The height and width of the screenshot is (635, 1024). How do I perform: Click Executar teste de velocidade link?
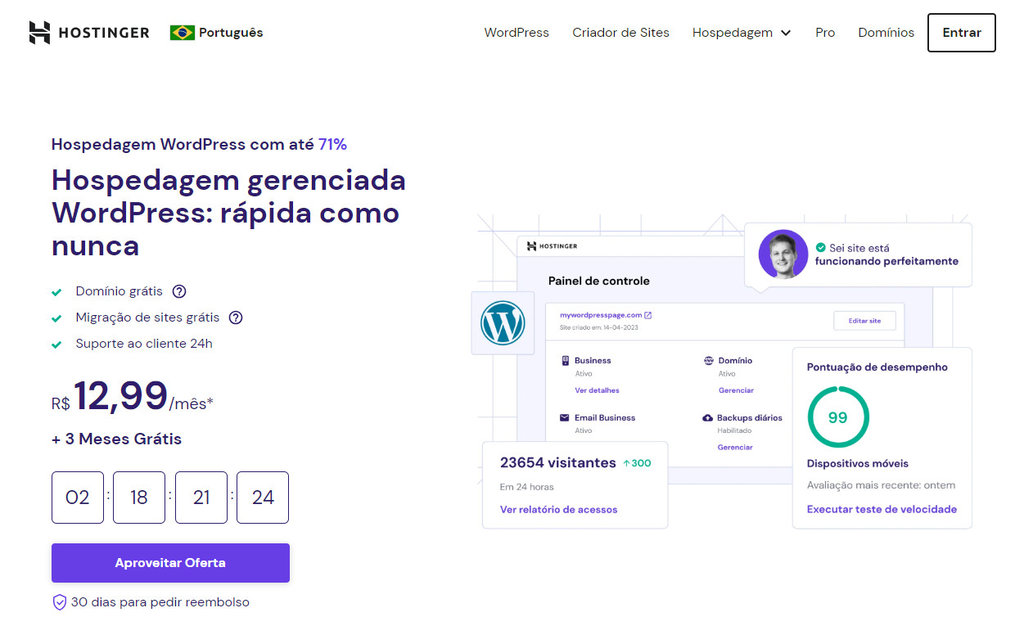click(x=882, y=509)
